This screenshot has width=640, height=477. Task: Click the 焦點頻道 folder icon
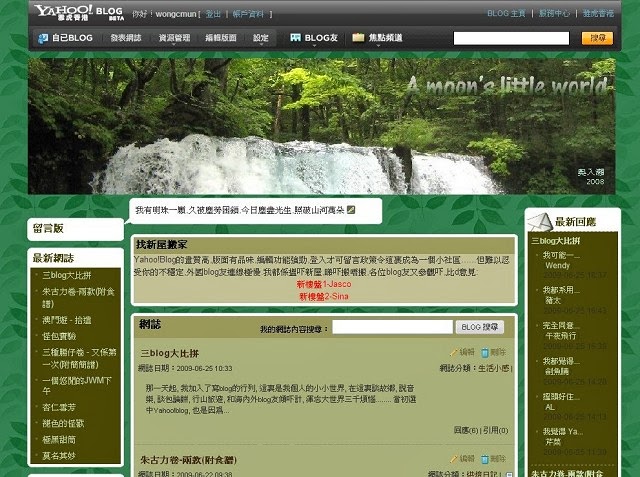point(358,38)
